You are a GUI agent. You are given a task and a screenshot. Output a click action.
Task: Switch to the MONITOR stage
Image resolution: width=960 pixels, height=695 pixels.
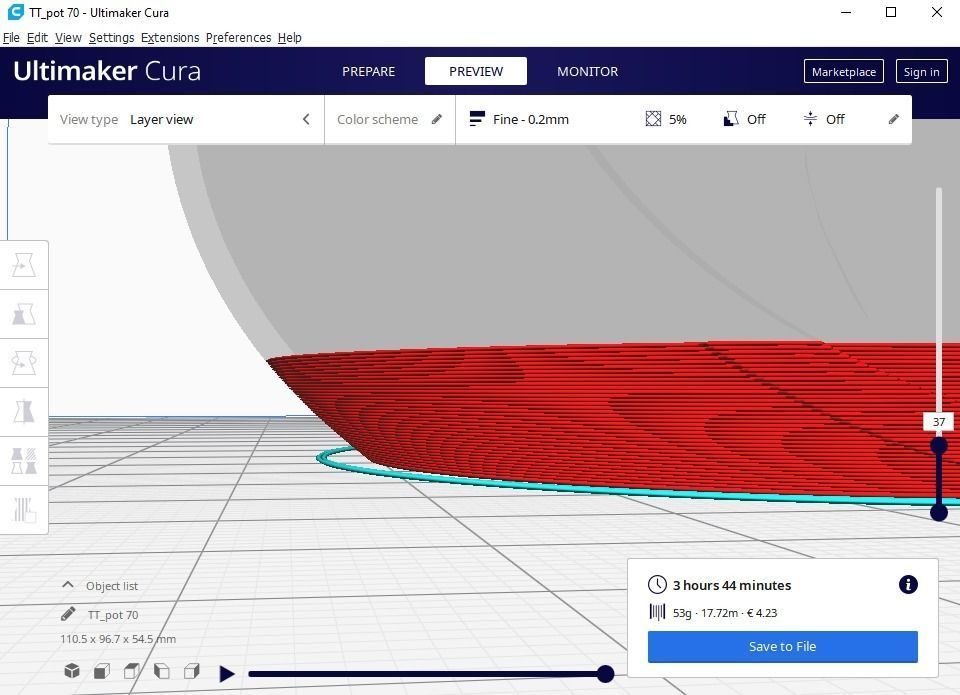[587, 71]
